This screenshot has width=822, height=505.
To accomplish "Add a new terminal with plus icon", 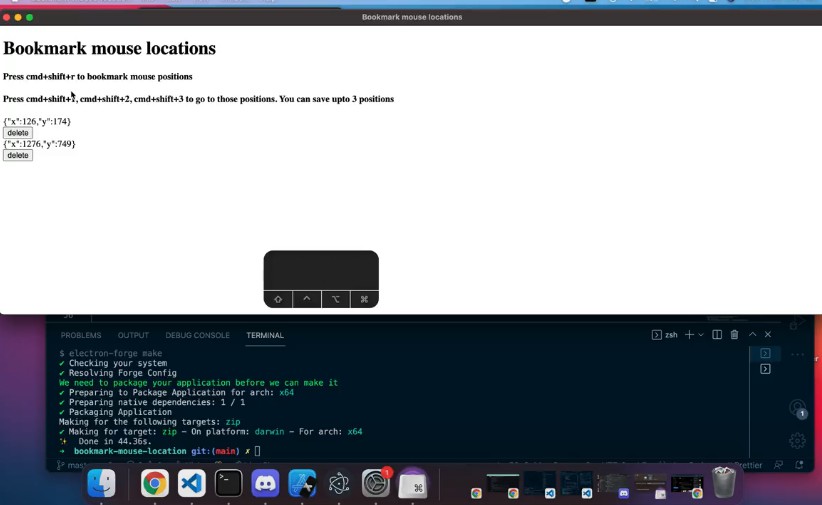I will coord(689,335).
